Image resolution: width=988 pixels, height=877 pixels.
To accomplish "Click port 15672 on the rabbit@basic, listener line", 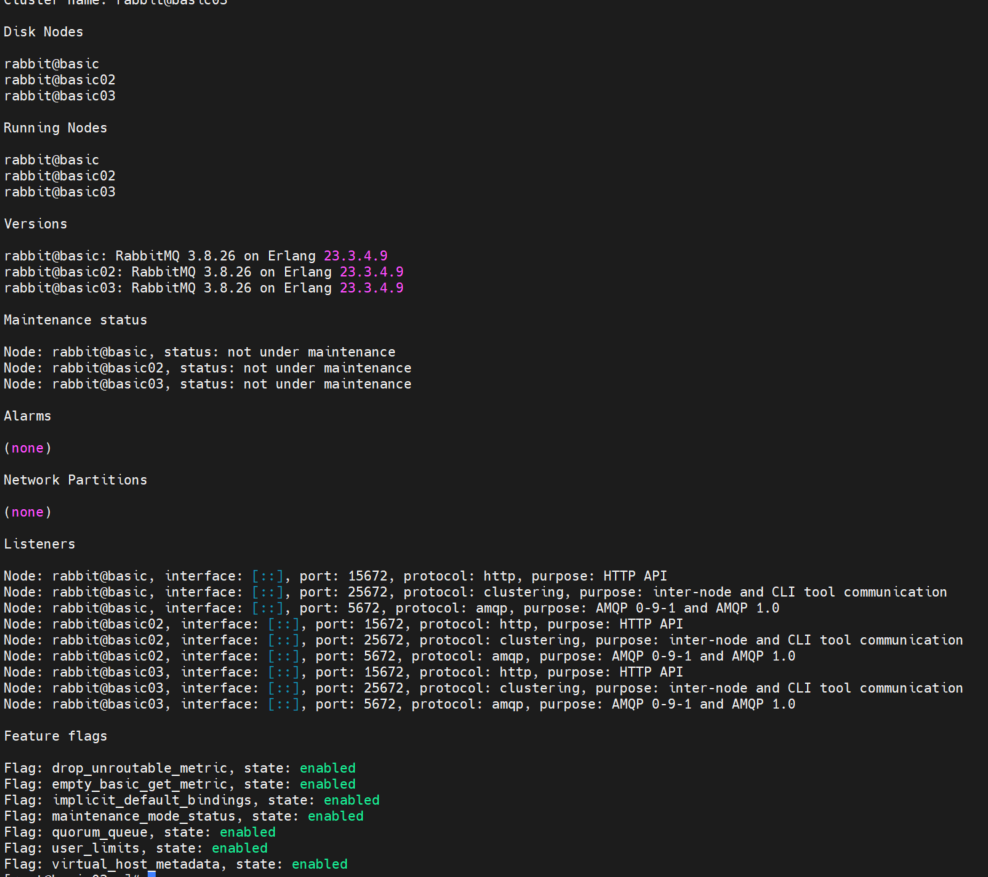I will pyautogui.click(x=367, y=576).
